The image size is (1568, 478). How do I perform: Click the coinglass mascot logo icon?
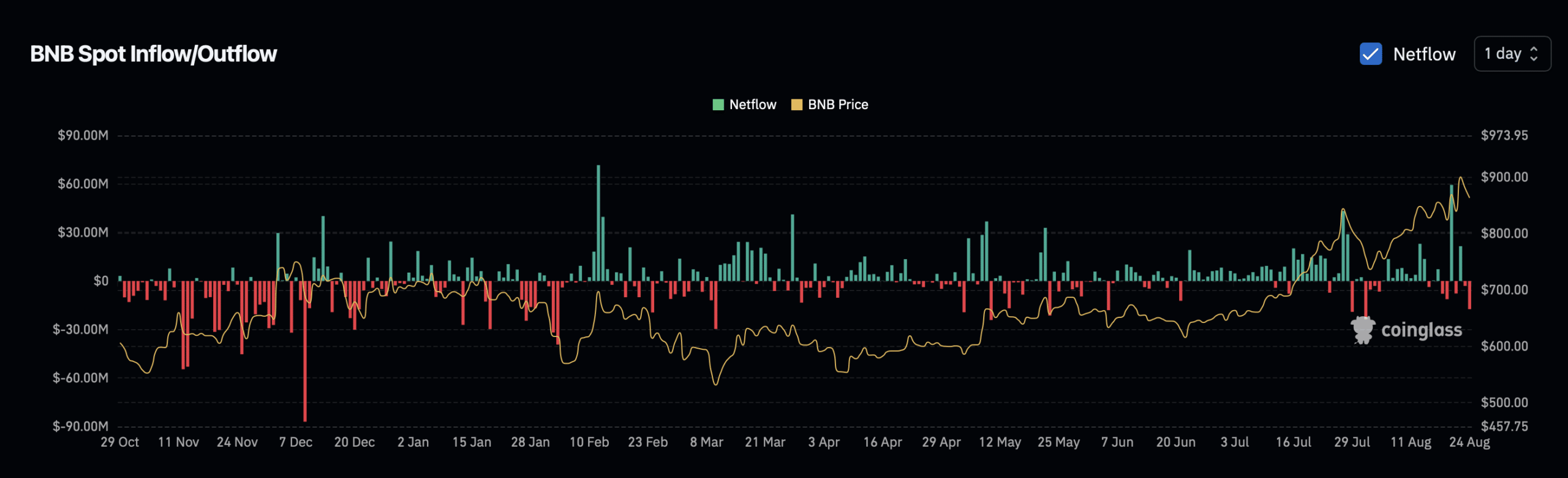(x=1363, y=330)
